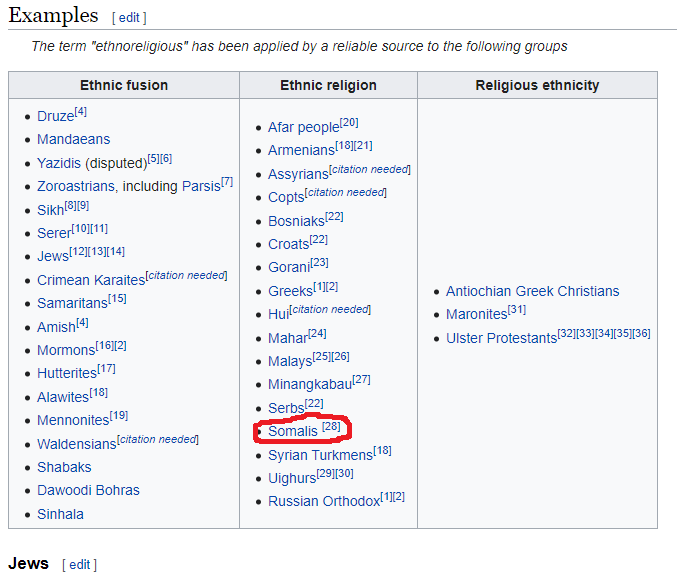Open the Mandaeans article link

click(x=73, y=139)
